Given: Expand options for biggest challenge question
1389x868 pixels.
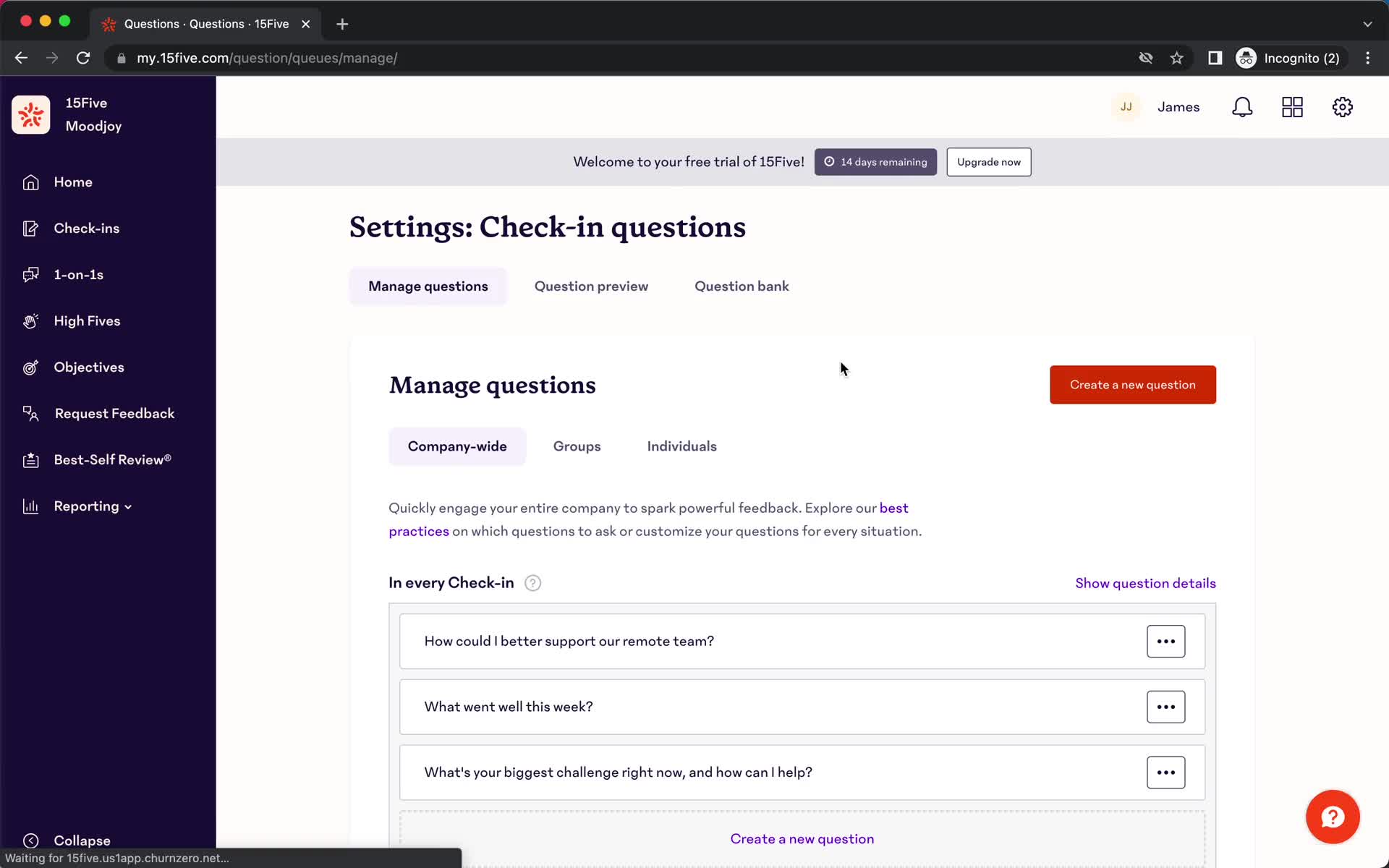Looking at the screenshot, I should [x=1165, y=772].
